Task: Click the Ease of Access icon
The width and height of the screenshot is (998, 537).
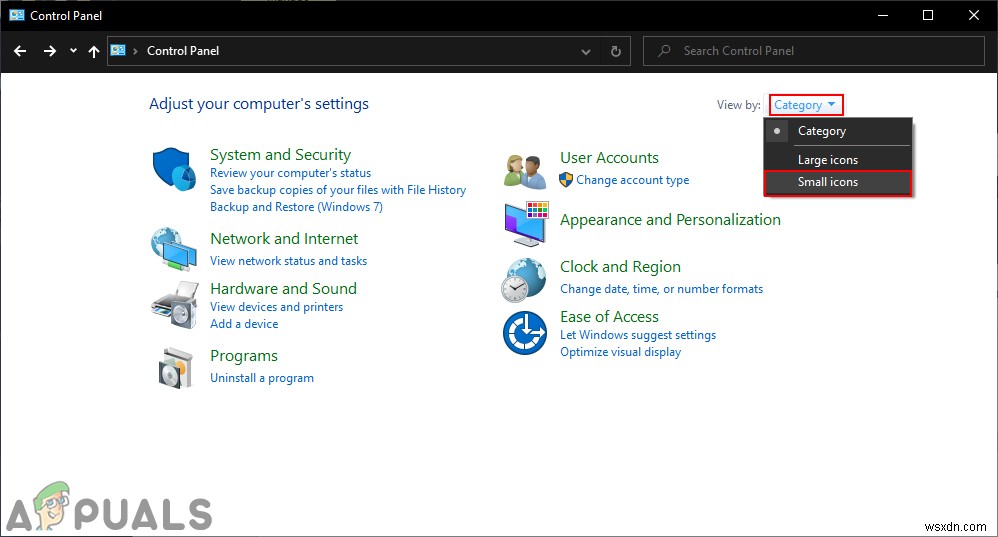Action: pyautogui.click(x=525, y=333)
